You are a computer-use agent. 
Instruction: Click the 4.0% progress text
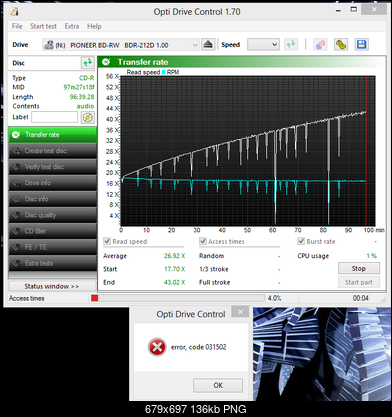point(274,298)
